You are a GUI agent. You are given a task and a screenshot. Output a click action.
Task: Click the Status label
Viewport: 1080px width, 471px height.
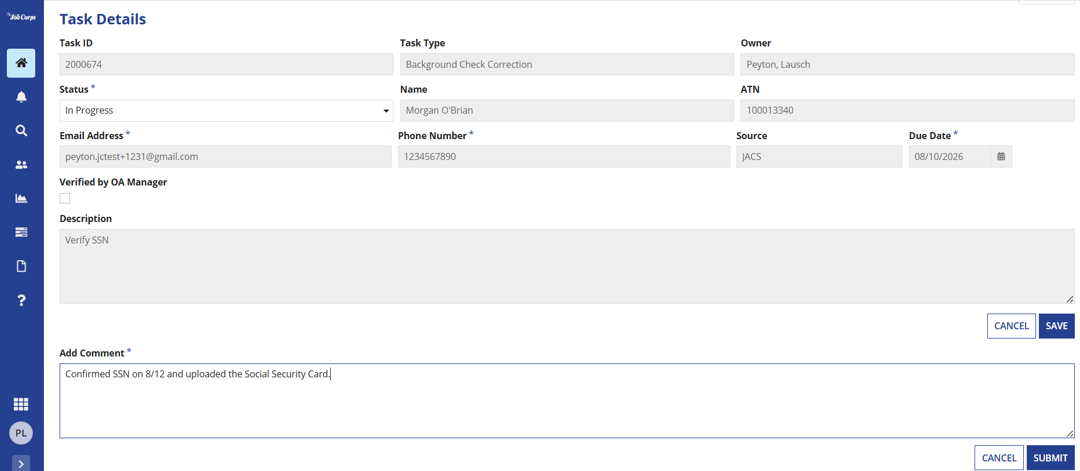[74, 90]
